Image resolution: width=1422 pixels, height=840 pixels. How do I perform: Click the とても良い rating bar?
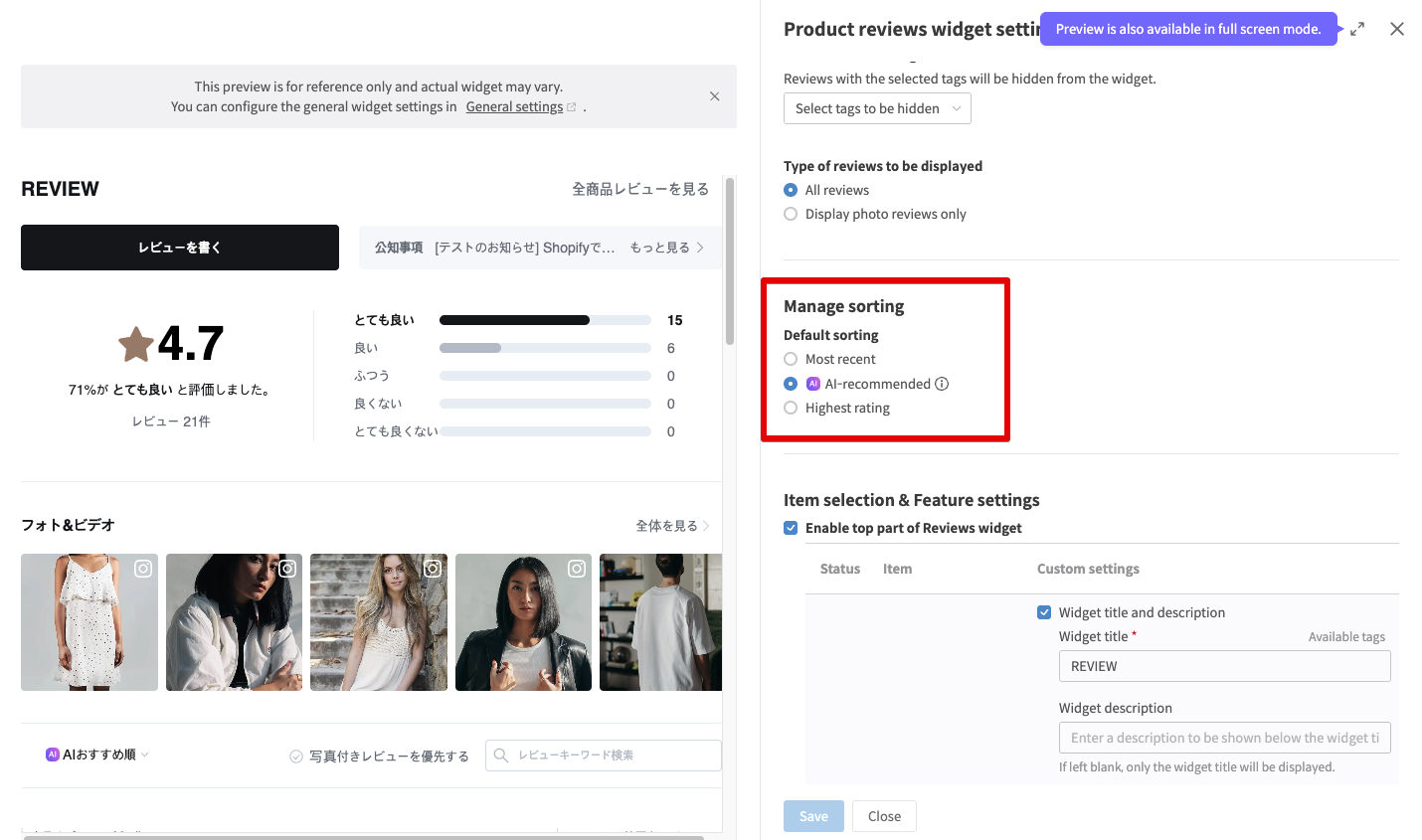tap(545, 320)
